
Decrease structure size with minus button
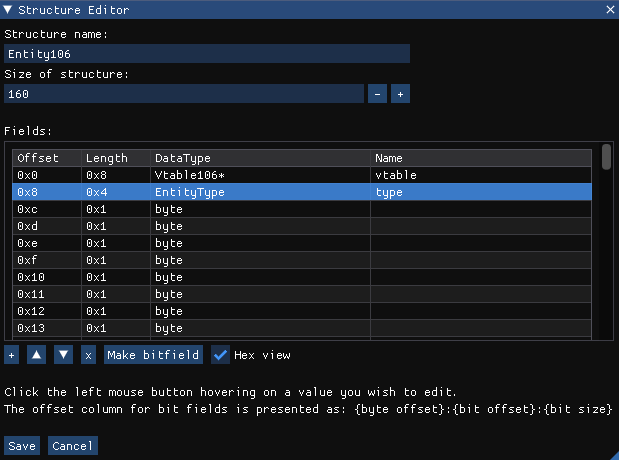click(378, 94)
